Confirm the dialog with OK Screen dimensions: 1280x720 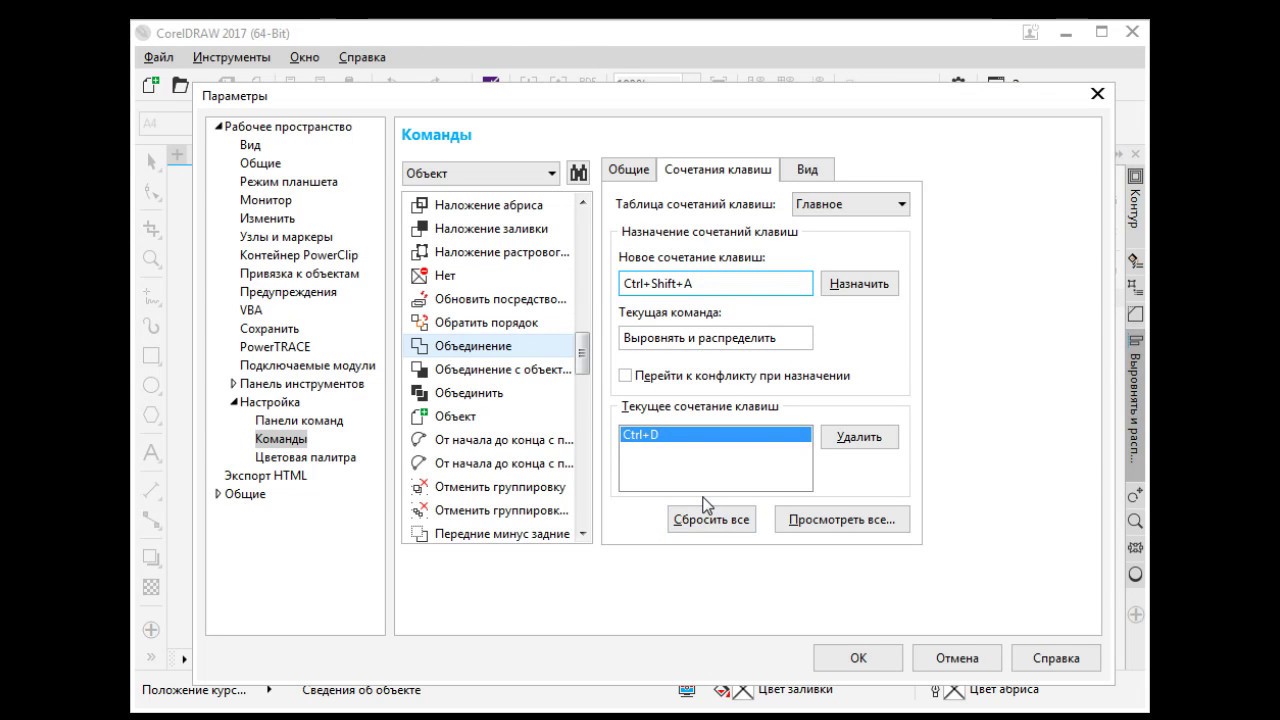pyautogui.click(x=858, y=658)
